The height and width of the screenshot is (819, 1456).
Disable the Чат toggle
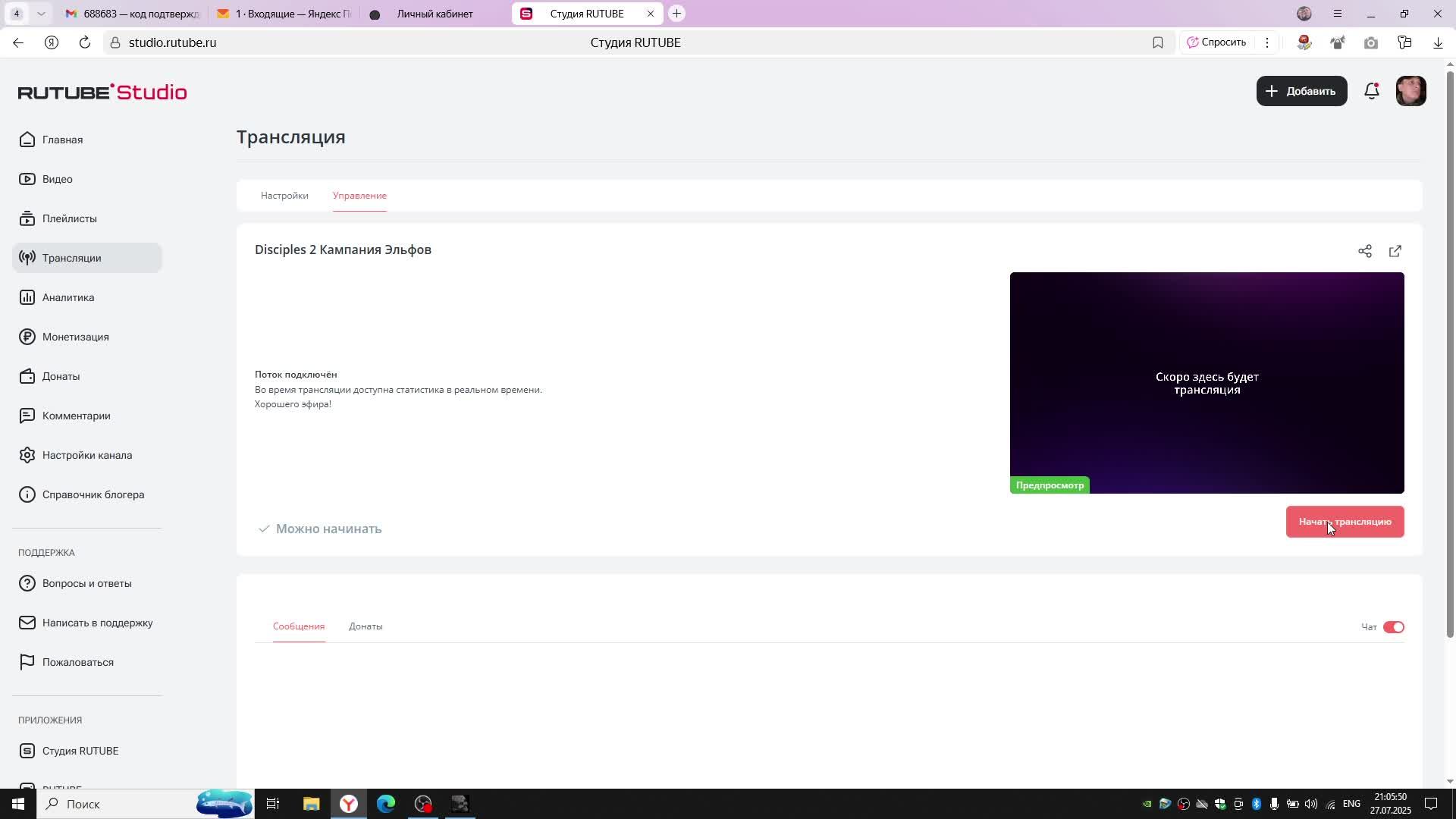tap(1393, 627)
